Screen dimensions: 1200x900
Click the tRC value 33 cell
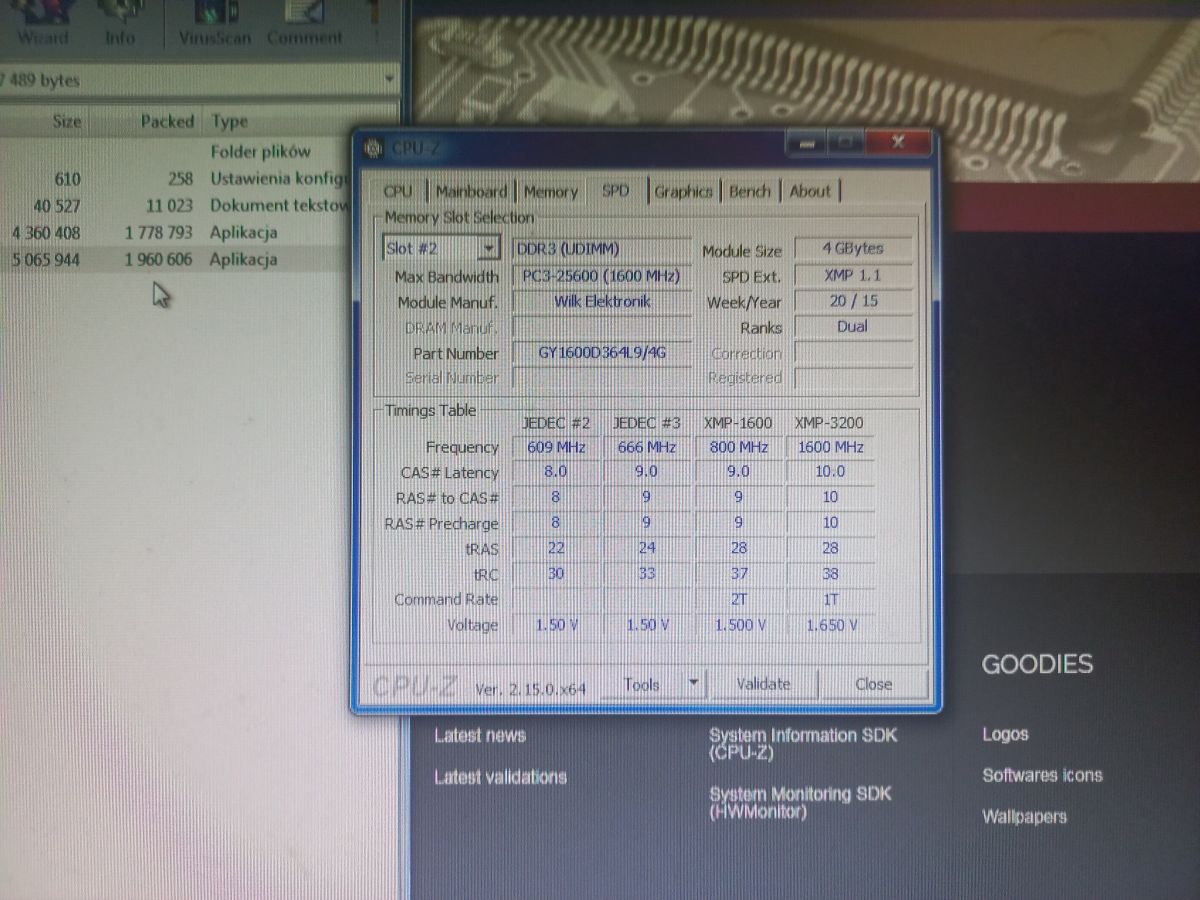coord(646,574)
